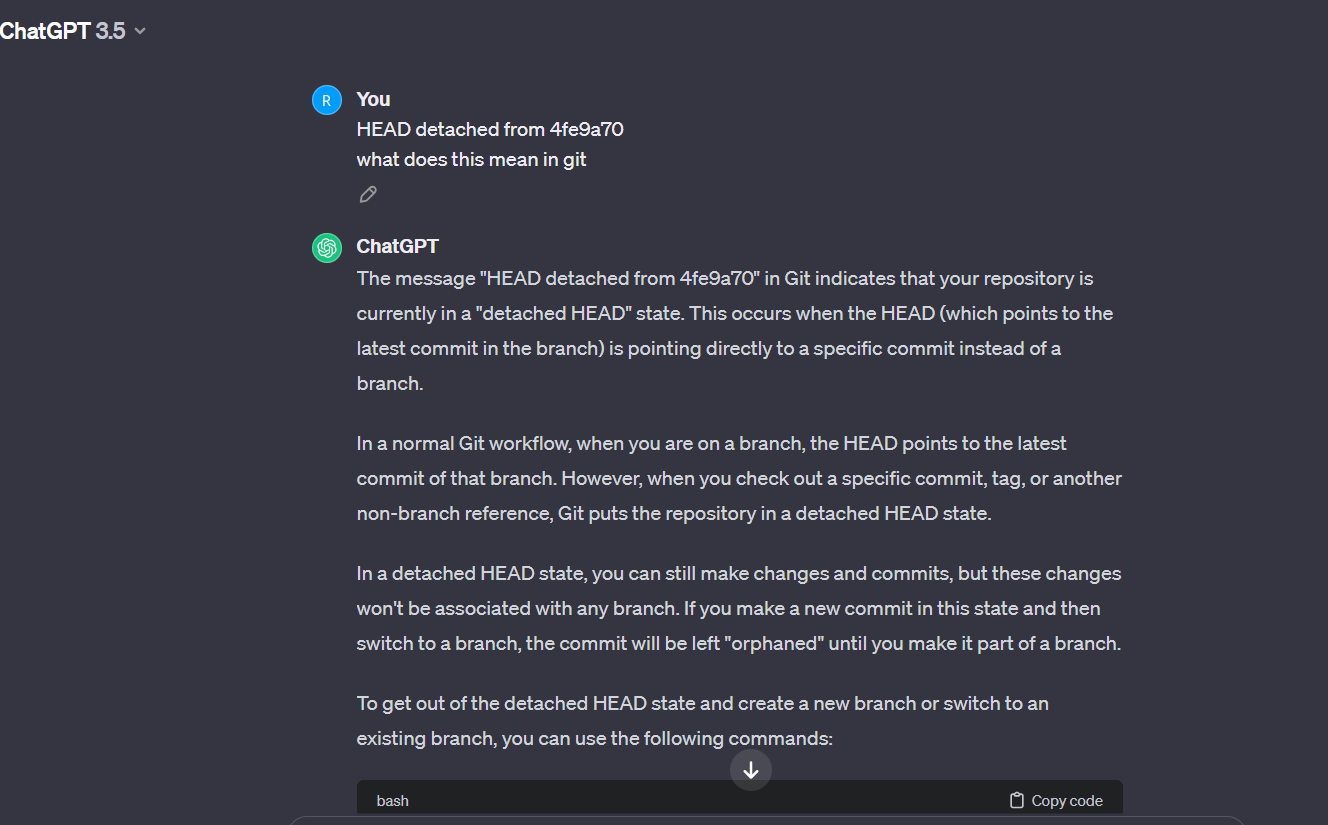Click the blue user avatar labeled R

[x=327, y=100]
